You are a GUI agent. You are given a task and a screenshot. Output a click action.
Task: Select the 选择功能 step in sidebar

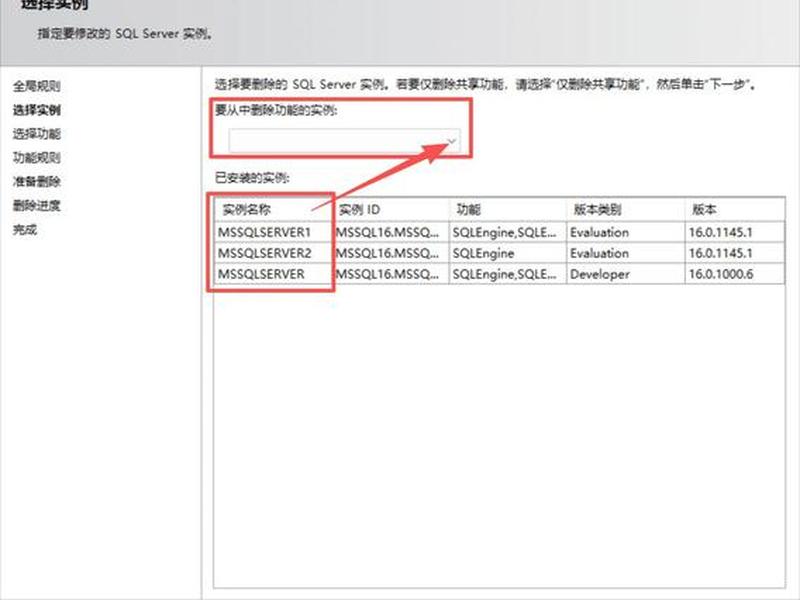click(x=37, y=134)
